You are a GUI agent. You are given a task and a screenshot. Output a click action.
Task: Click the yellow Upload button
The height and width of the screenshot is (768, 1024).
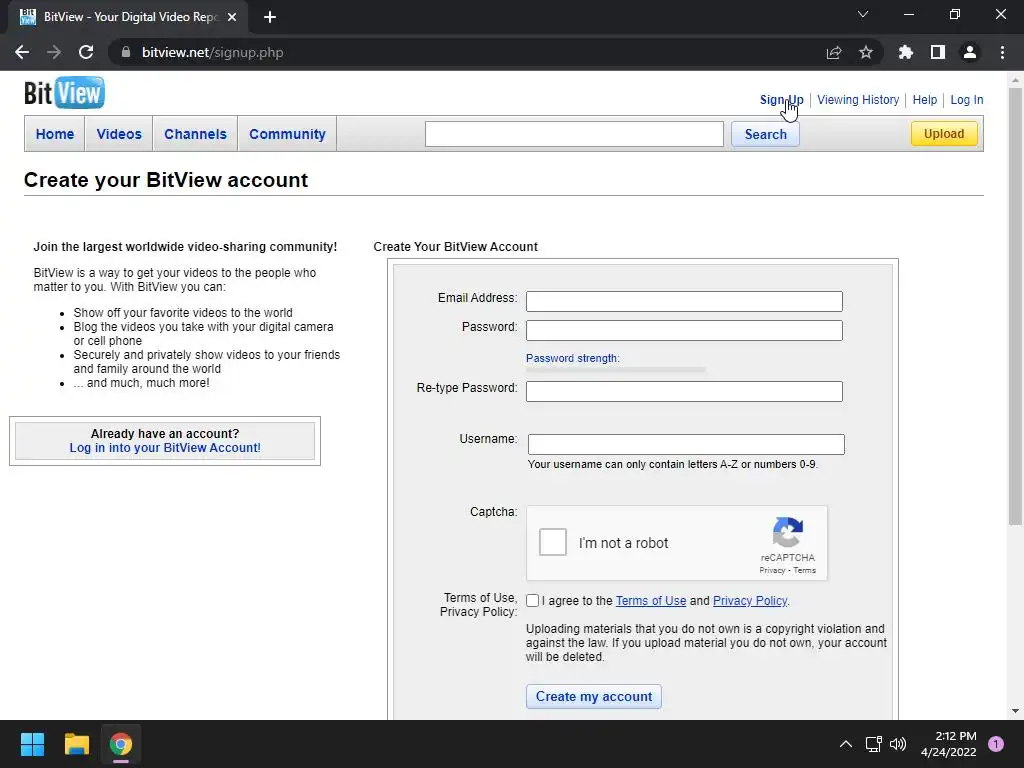click(944, 134)
